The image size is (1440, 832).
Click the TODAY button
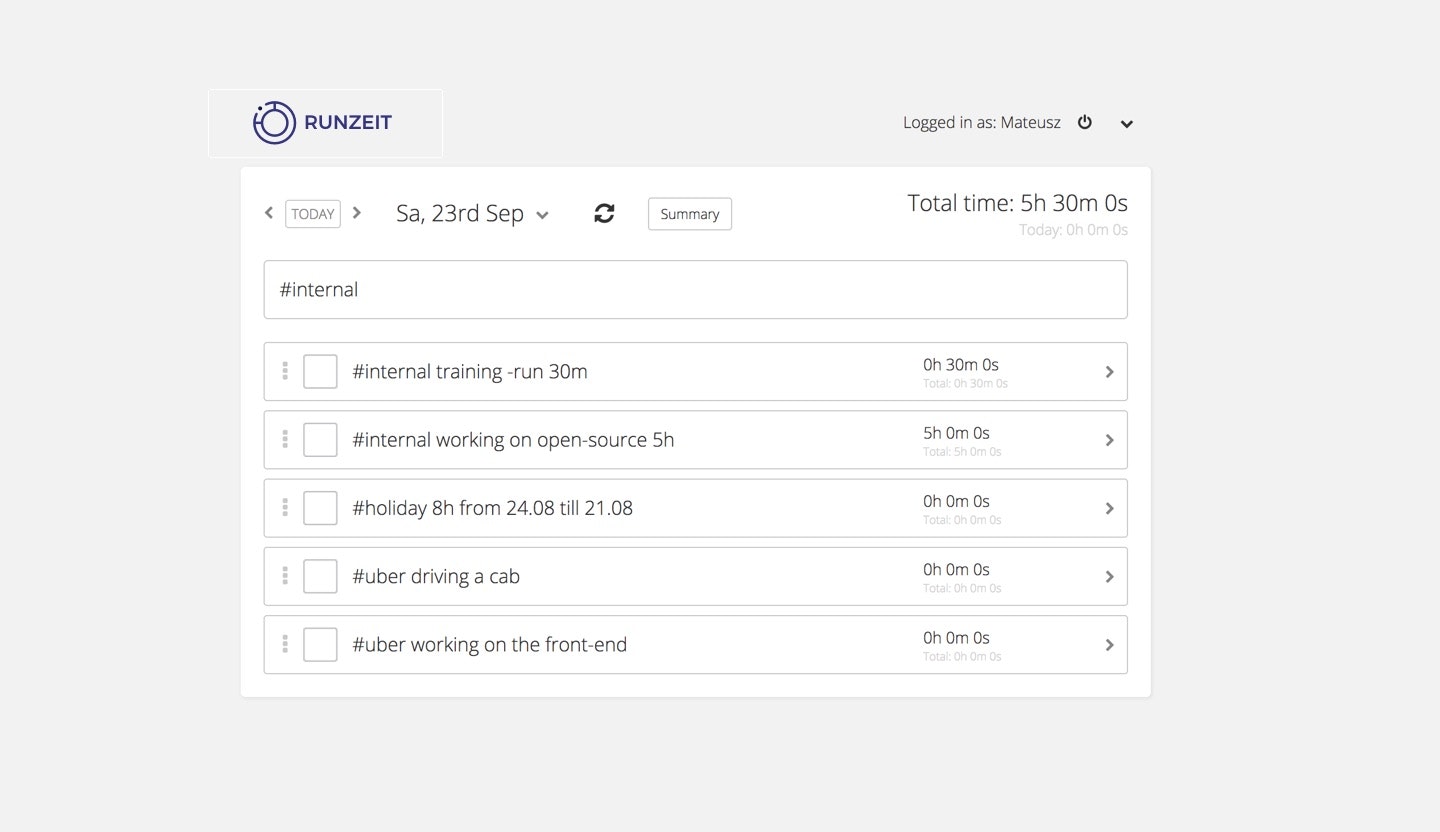(313, 214)
